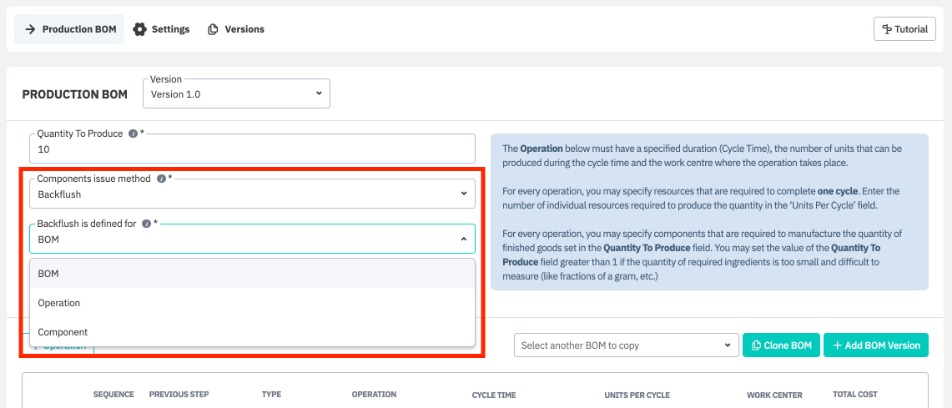Open the Version 1.0 dropdown
Viewport: 952px width, 408px height.
pyautogui.click(x=237, y=94)
